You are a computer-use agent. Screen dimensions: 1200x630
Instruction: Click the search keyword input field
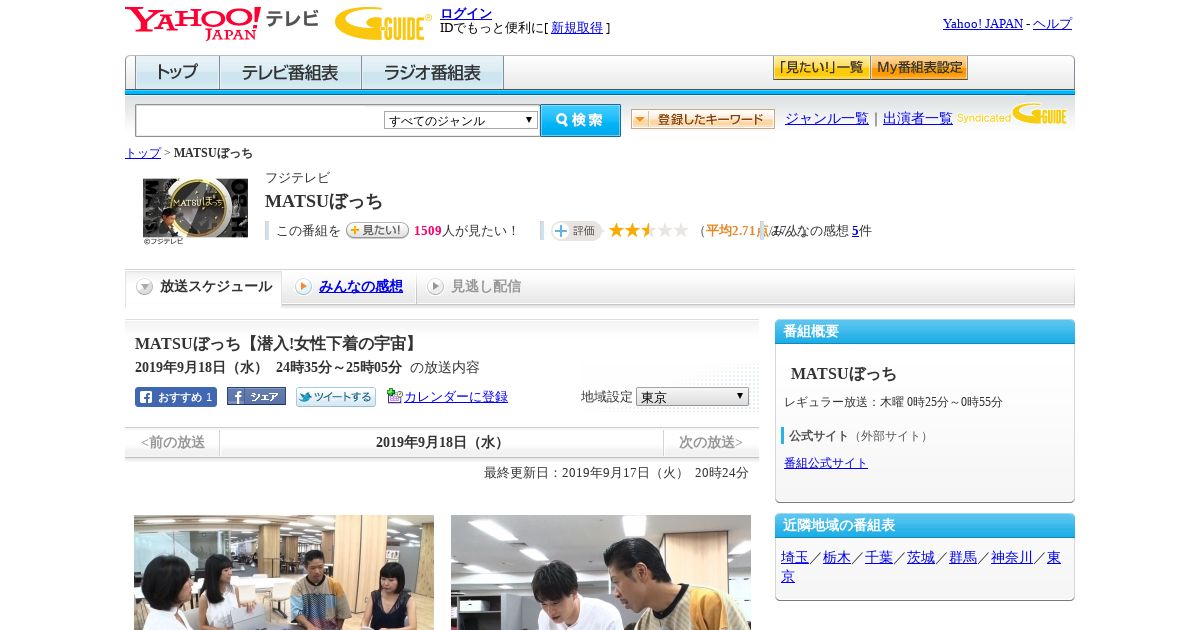point(260,120)
